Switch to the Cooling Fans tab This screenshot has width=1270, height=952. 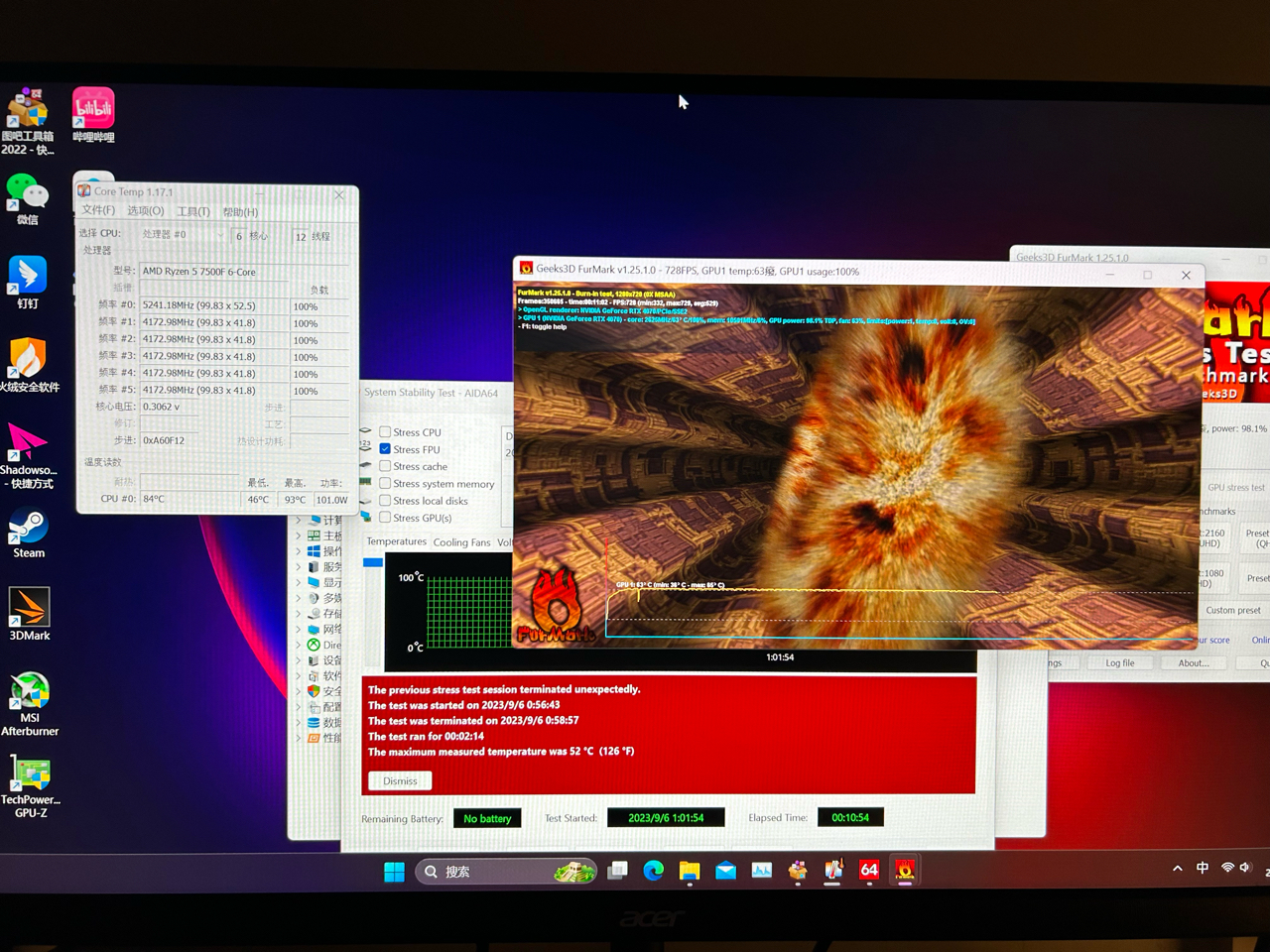[461, 542]
